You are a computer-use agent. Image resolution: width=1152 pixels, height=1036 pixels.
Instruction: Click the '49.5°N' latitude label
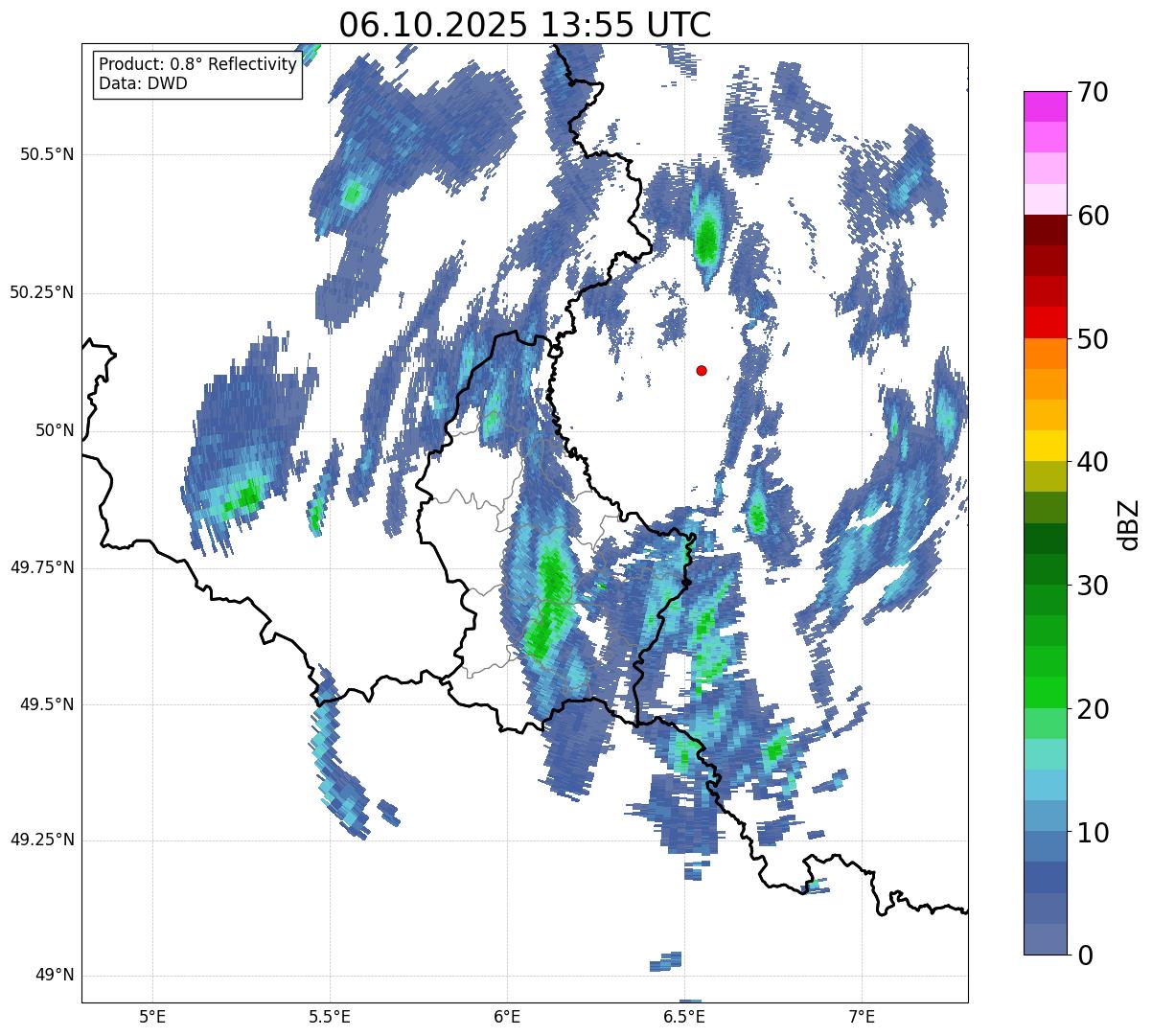click(47, 704)
